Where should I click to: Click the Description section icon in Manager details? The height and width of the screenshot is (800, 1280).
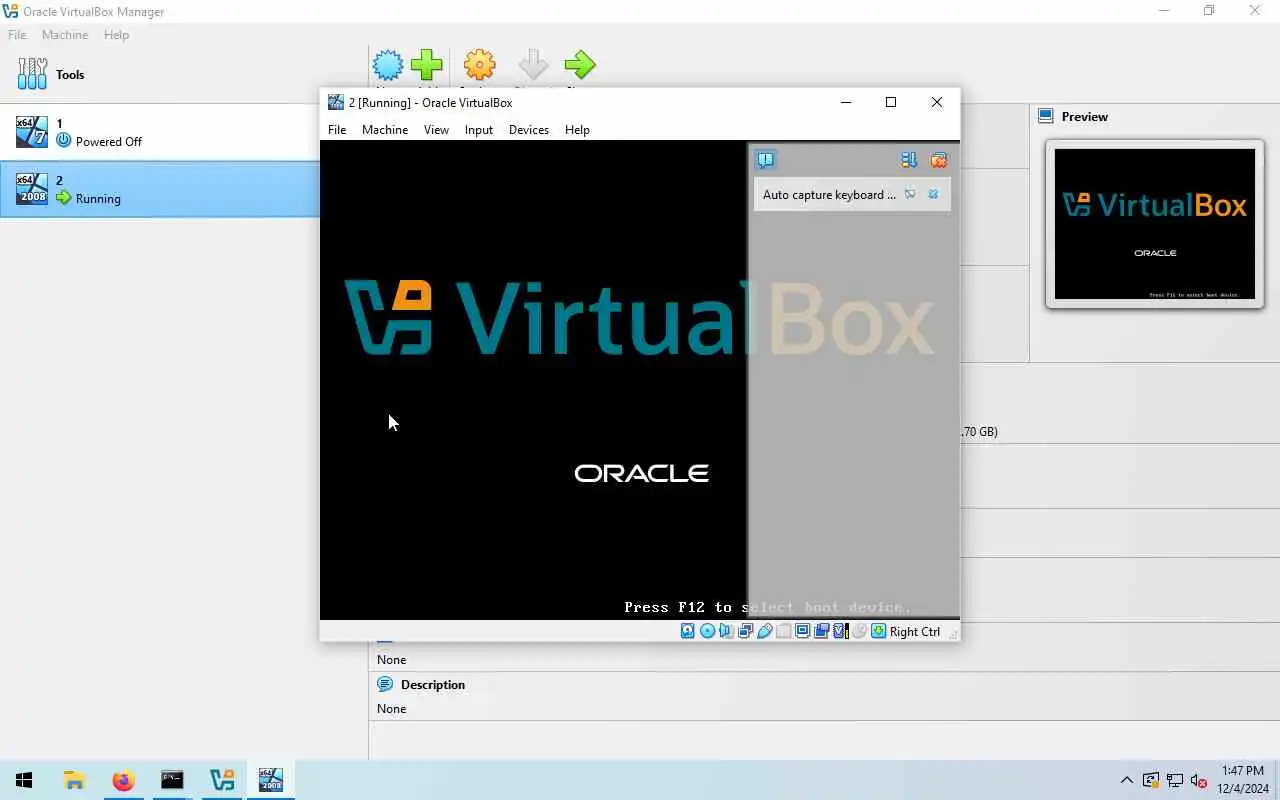pos(385,685)
